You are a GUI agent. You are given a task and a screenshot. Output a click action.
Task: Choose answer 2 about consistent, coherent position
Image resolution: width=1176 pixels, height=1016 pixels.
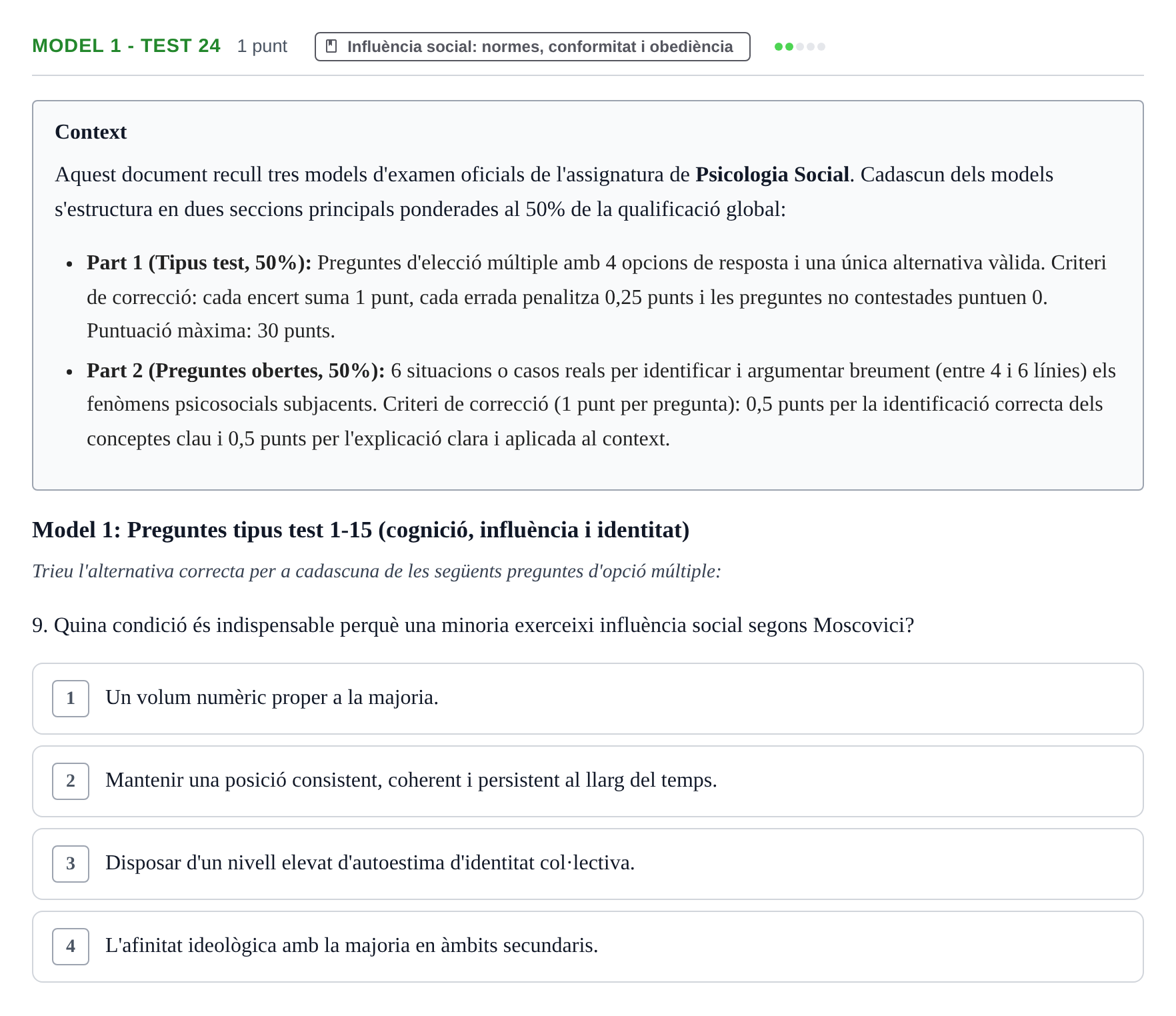tap(587, 781)
